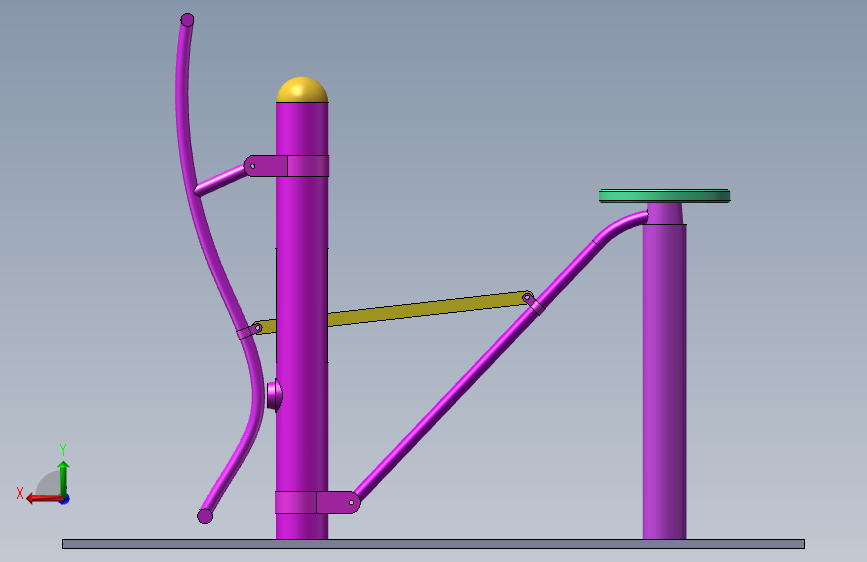The image size is (867, 562).
Task: Click the green Y axis of the triad
Action: (64, 479)
